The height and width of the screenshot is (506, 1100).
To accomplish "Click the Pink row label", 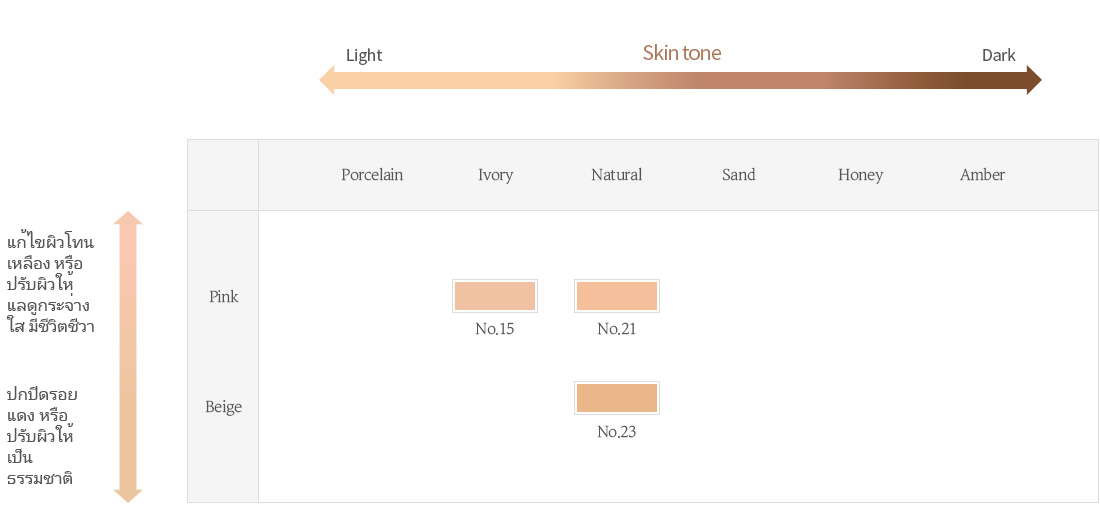I will [224, 297].
